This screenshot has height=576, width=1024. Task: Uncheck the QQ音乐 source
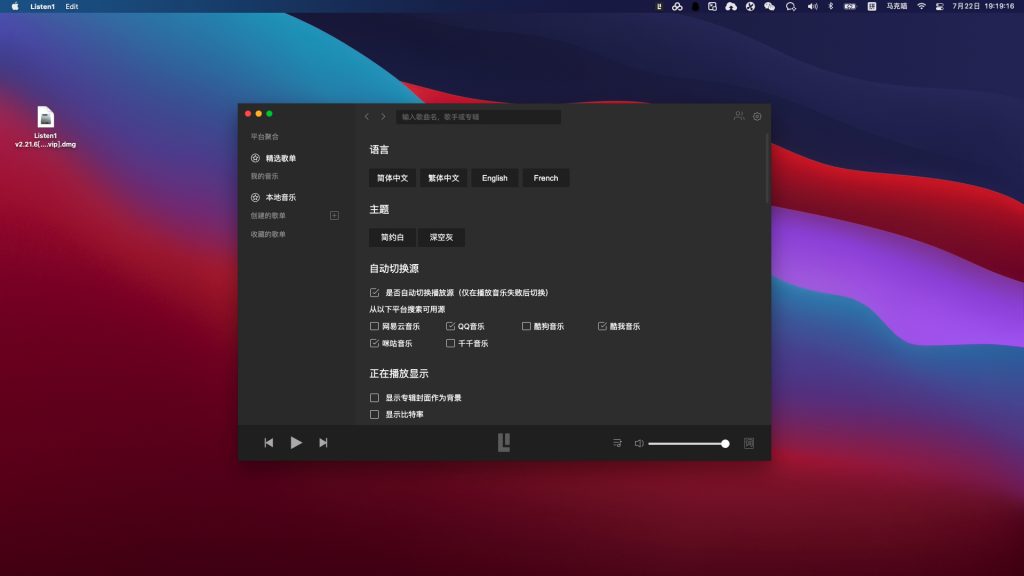coord(449,325)
